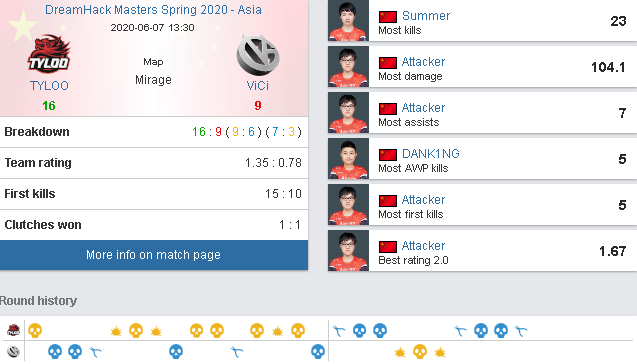
Task: Open TYLOO team name link
Action: [49, 86]
